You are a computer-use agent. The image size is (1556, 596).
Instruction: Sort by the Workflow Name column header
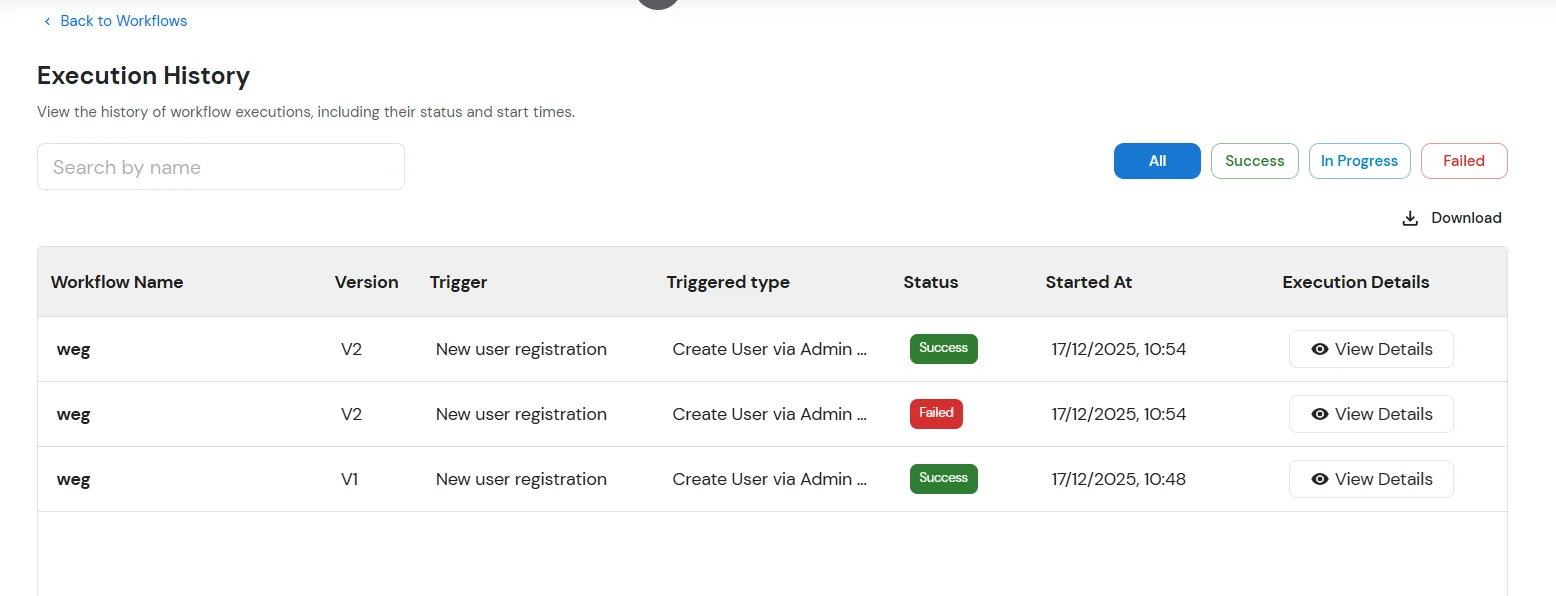click(117, 282)
